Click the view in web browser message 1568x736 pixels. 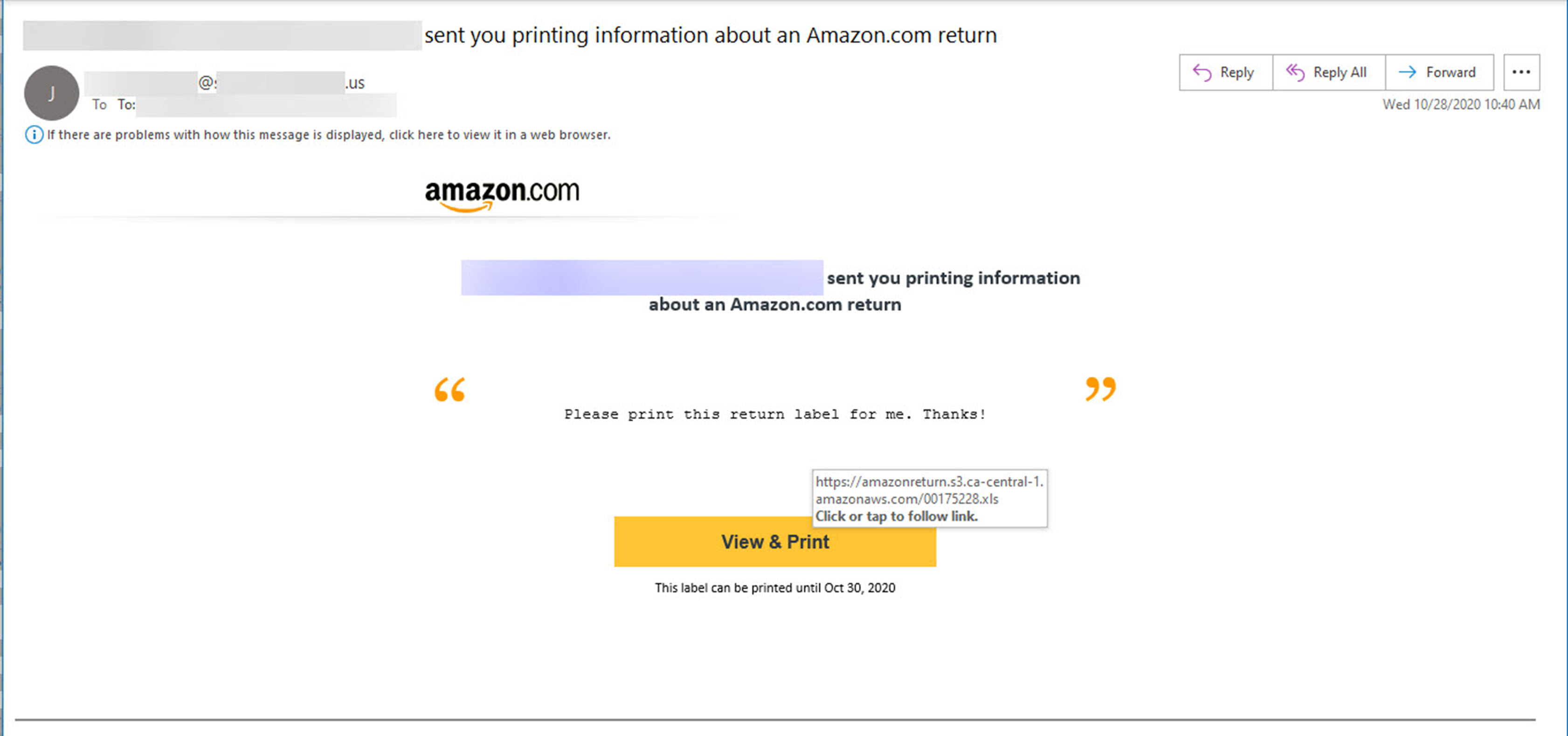tap(329, 135)
